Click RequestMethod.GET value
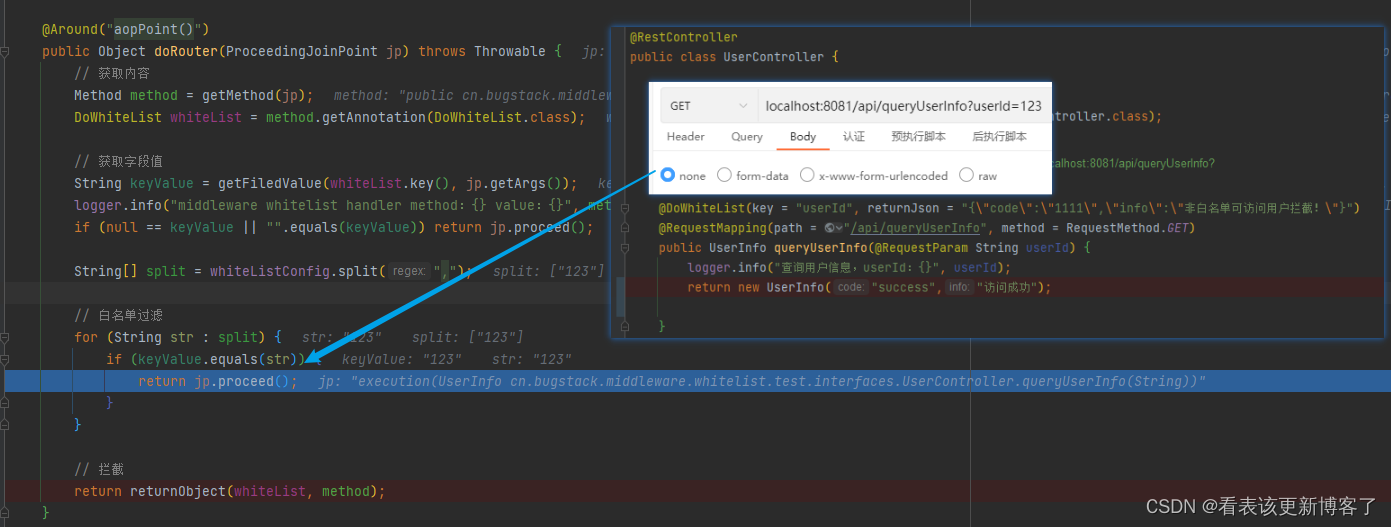Viewport: 1391px width, 527px height. [1129, 228]
